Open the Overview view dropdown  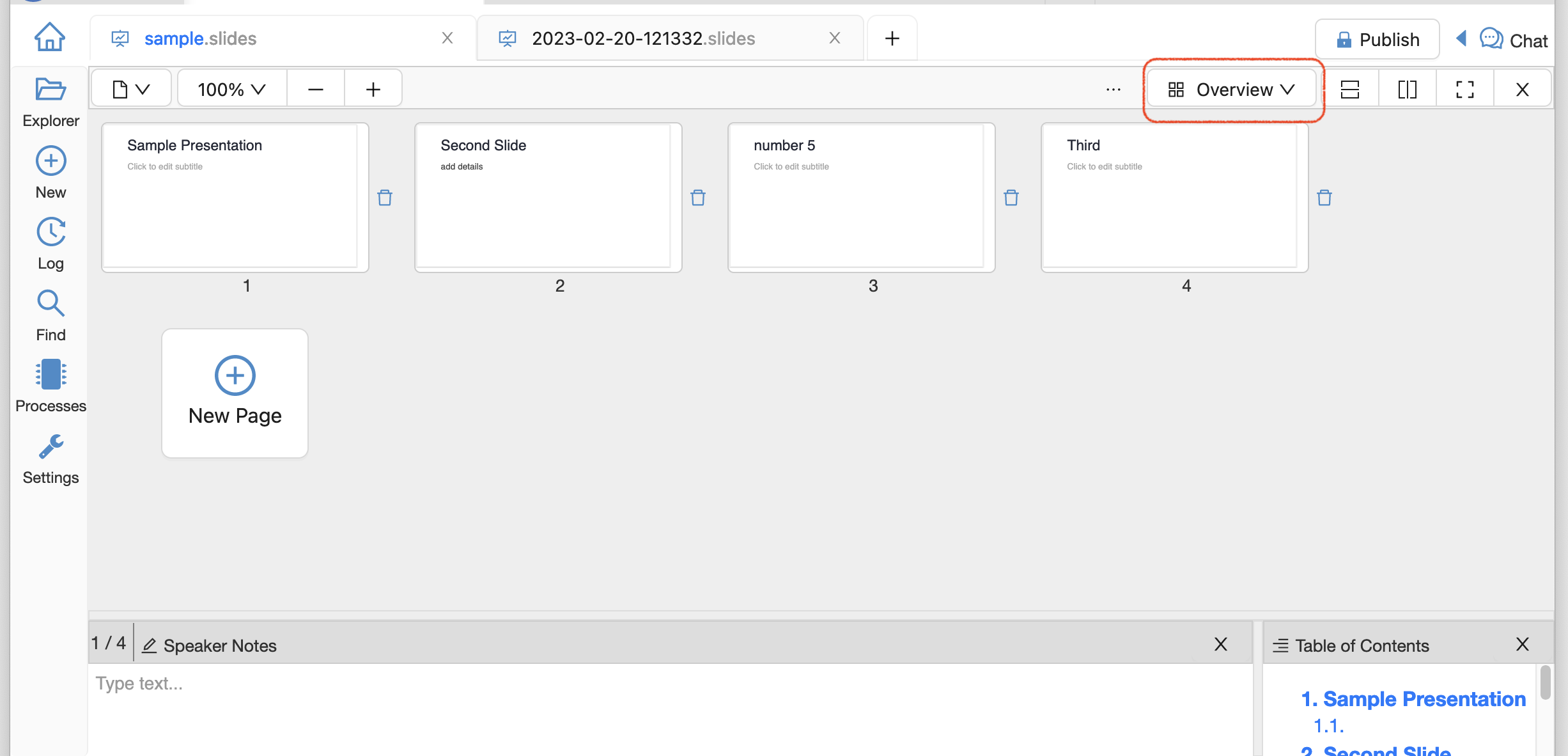[1231, 89]
